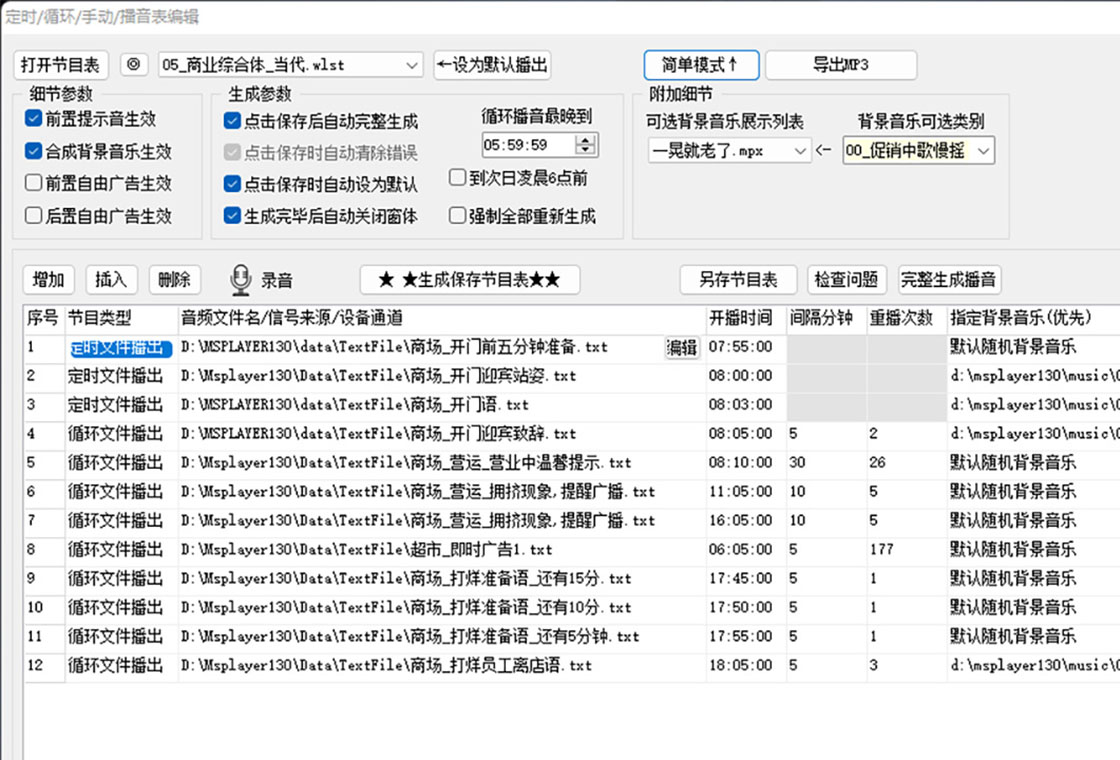
Task: Toggle 点击保存时自动设为默认 checkbox
Action: pos(232,184)
